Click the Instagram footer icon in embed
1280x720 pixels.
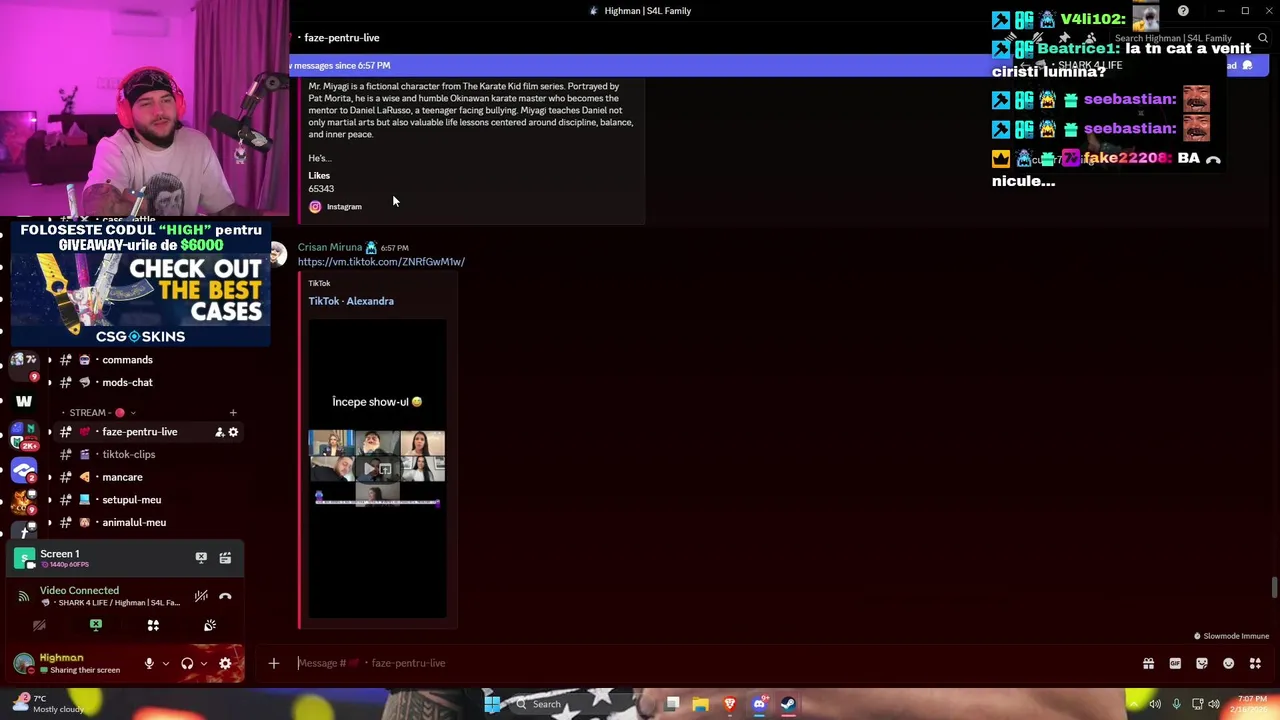pyautogui.click(x=315, y=207)
